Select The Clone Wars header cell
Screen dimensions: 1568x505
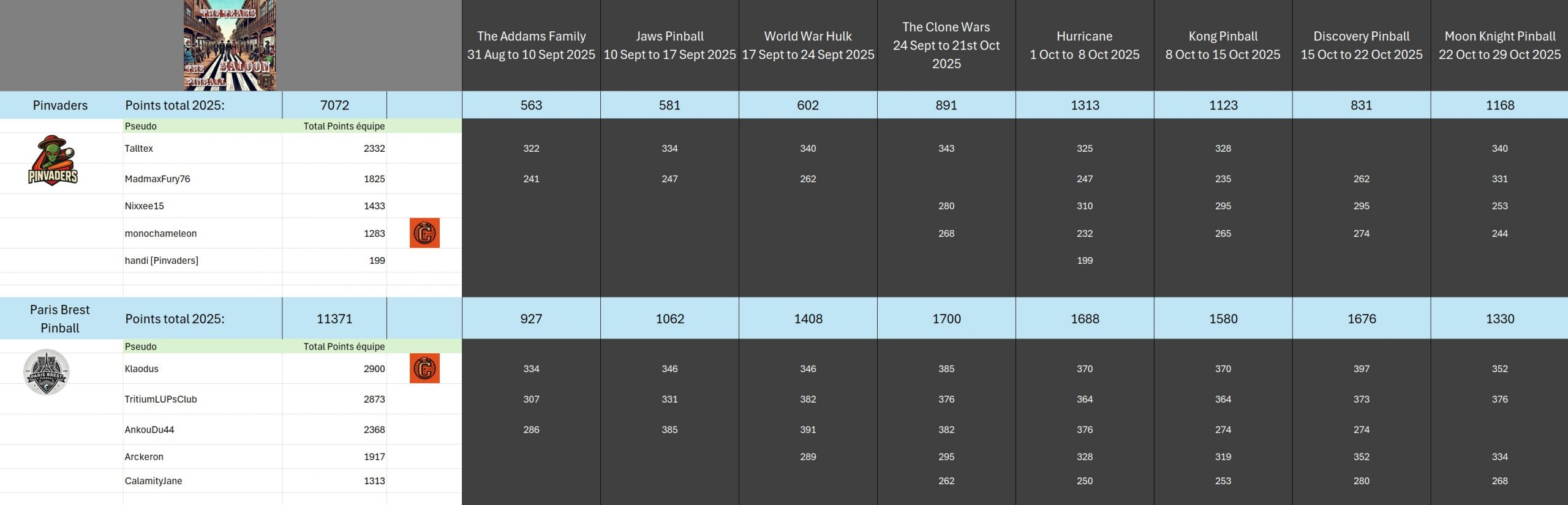pos(946,45)
